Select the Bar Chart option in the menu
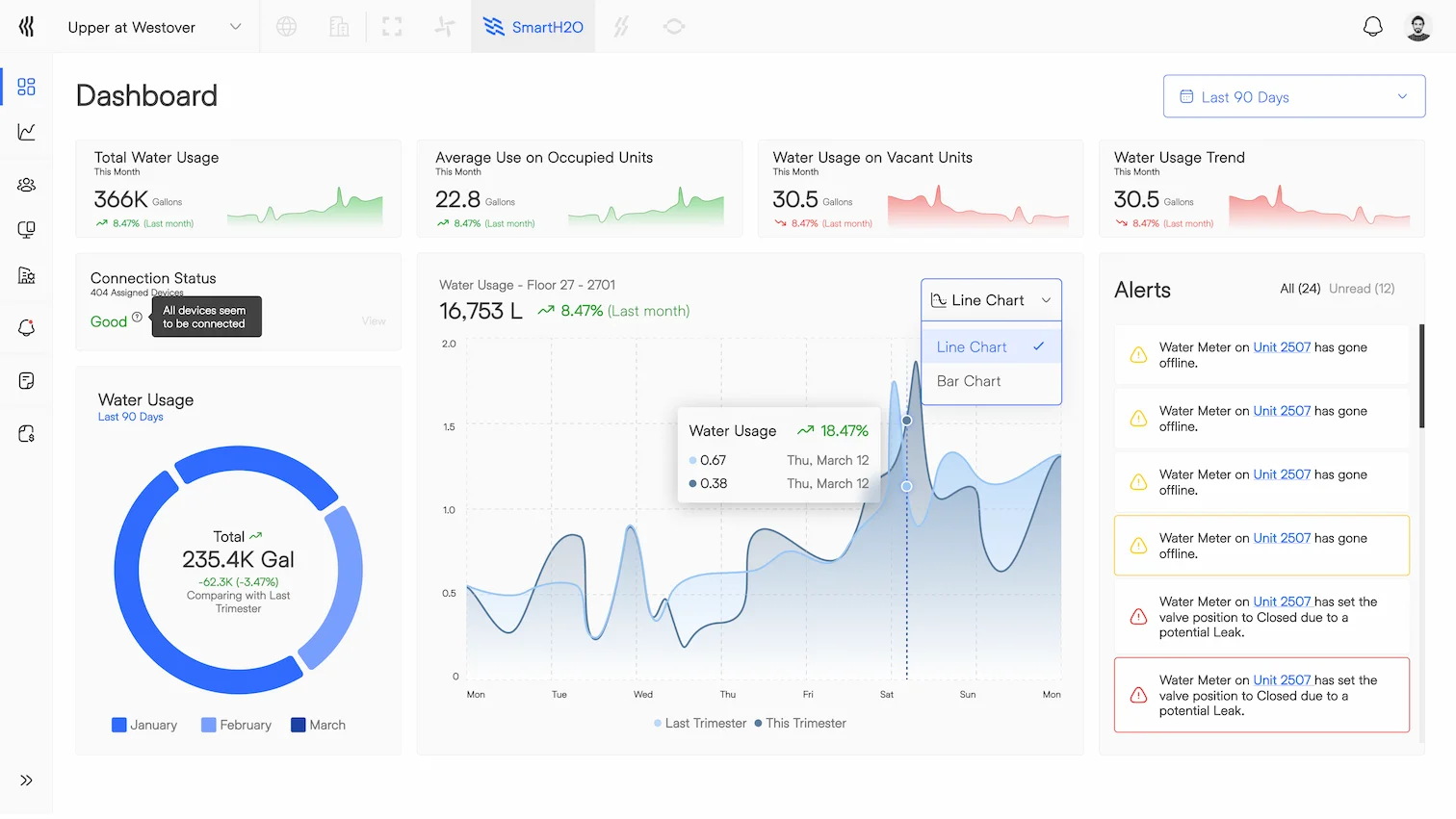The width and height of the screenshot is (1456, 819). click(991, 381)
